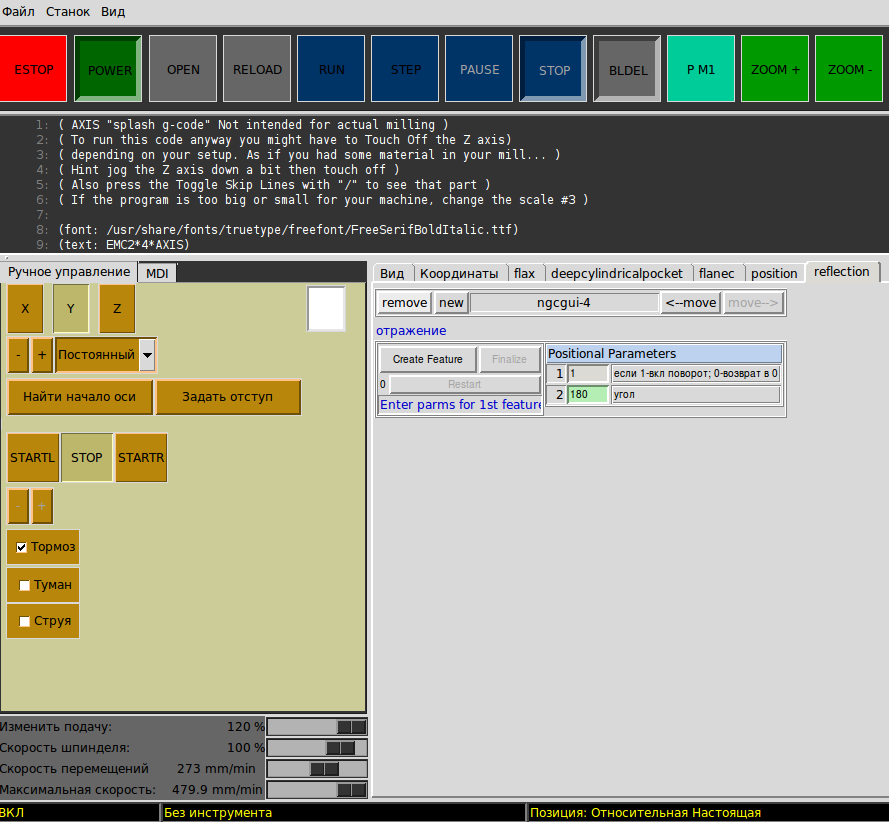Select the Y axis button
This screenshot has width=889, height=822.
point(71,308)
